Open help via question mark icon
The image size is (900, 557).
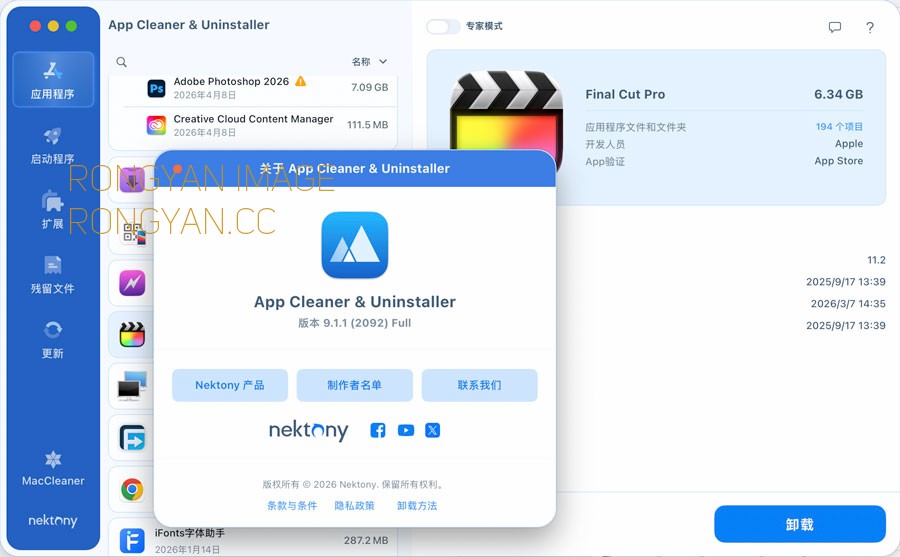tap(870, 27)
